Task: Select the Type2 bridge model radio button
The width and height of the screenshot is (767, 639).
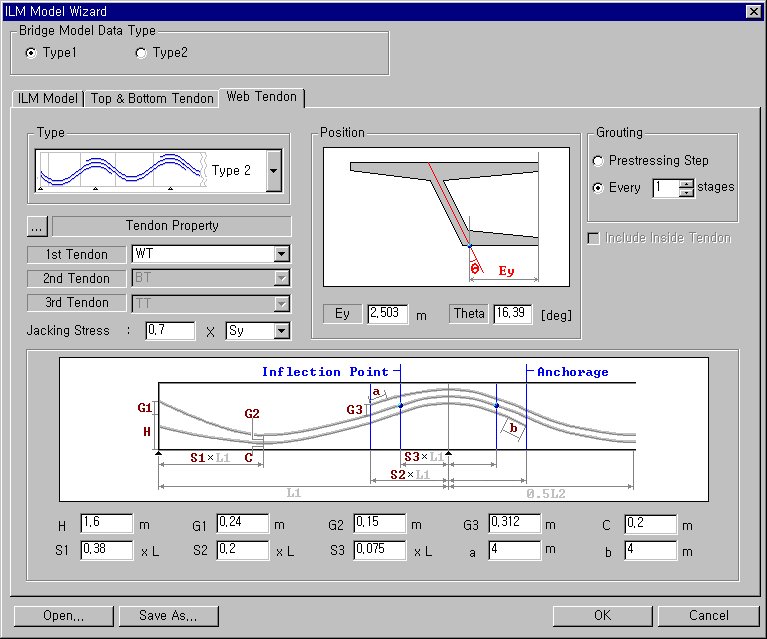Action: pyautogui.click(x=141, y=52)
